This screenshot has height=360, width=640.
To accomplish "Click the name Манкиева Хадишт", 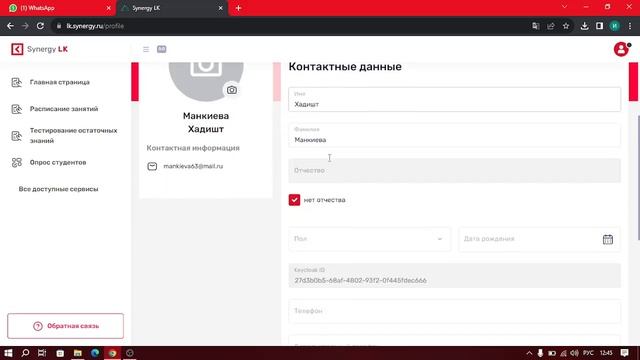I will click(206, 122).
